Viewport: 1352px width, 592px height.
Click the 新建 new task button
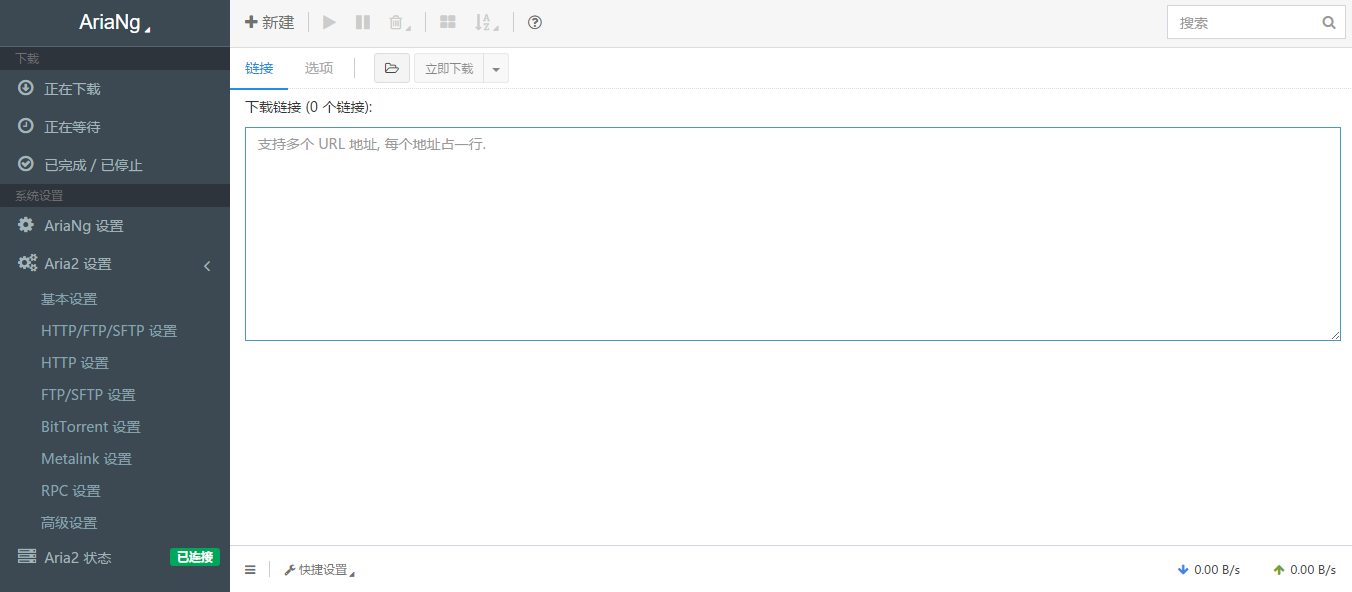(x=269, y=22)
